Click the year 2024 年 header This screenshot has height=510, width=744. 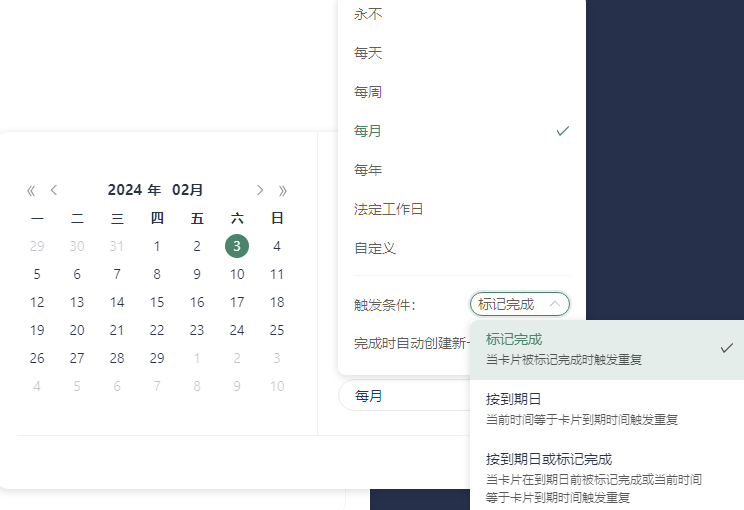pos(134,190)
